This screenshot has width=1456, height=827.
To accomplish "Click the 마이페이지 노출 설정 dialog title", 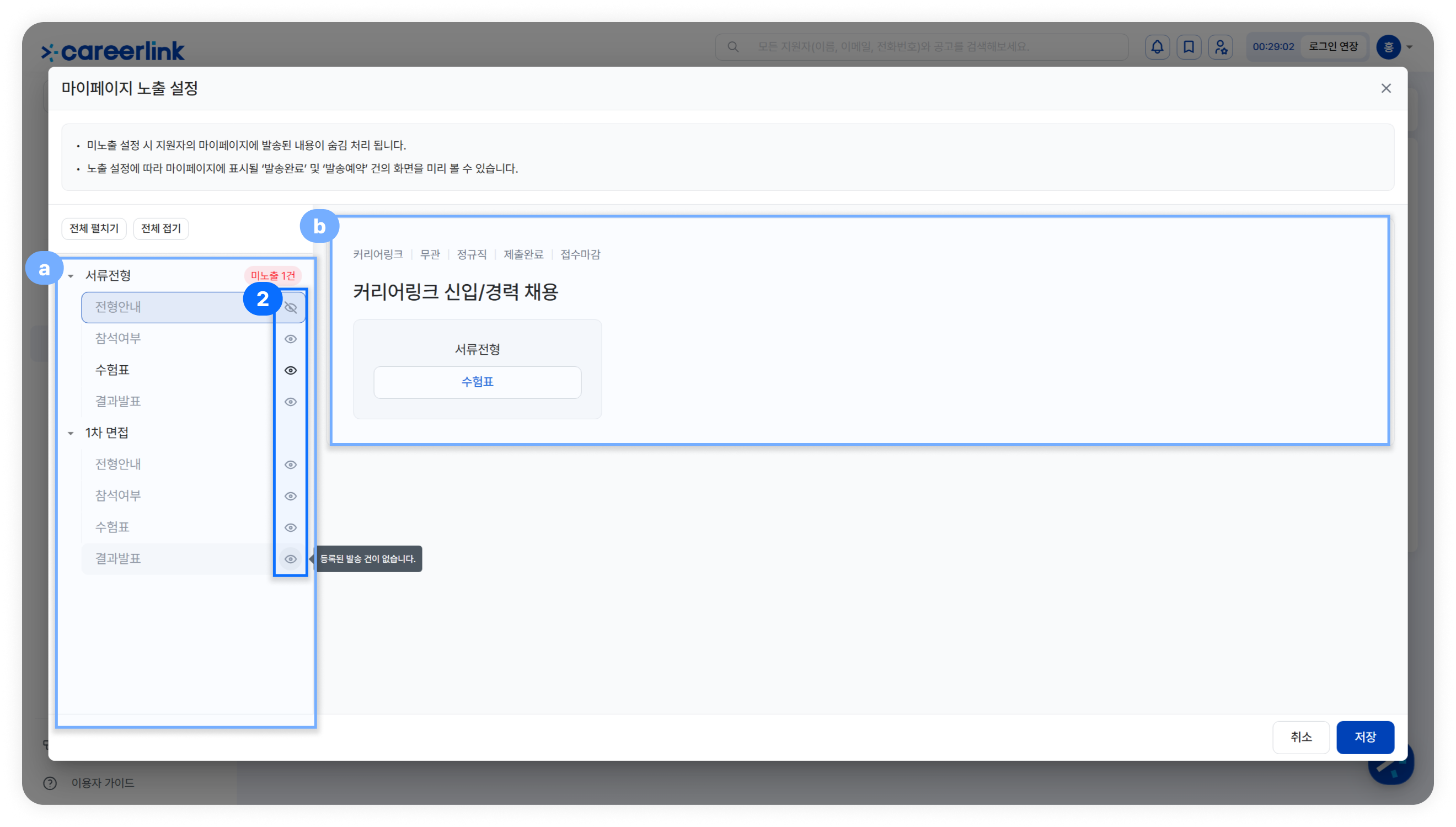I will point(130,89).
